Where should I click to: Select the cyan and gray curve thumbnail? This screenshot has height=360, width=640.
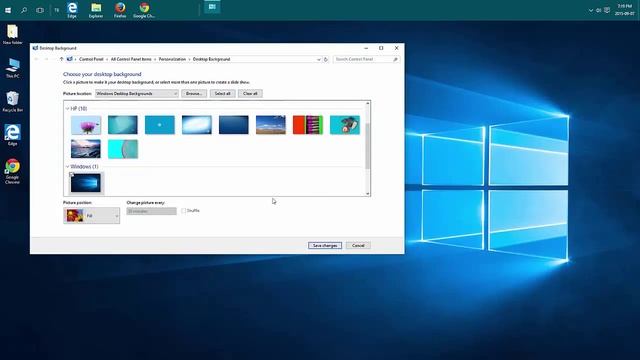pos(123,149)
